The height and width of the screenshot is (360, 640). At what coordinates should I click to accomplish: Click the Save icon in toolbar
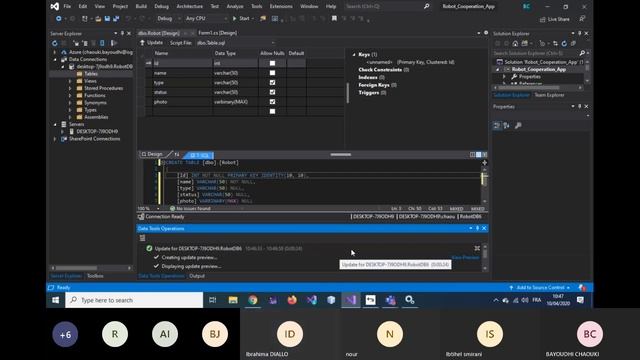pos(107,19)
